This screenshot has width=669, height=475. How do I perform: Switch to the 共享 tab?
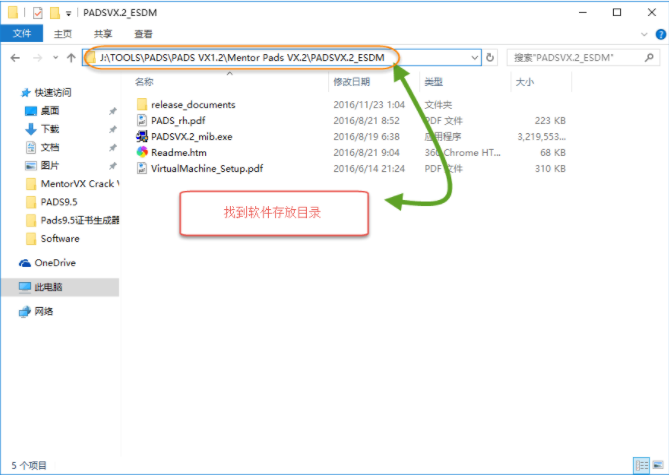click(x=103, y=34)
